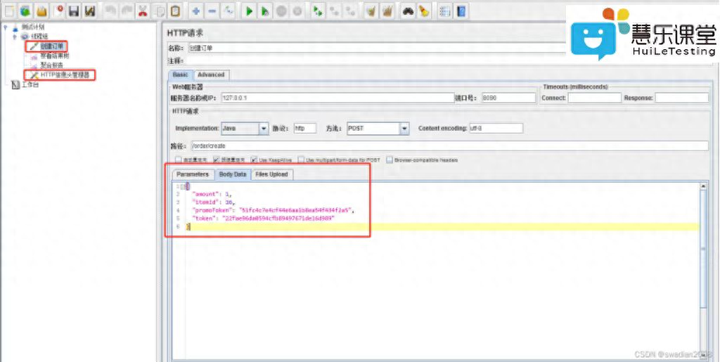The height and width of the screenshot is (362, 720).
Task: Select the 创建订单 sampler in tree
Action: click(x=53, y=46)
